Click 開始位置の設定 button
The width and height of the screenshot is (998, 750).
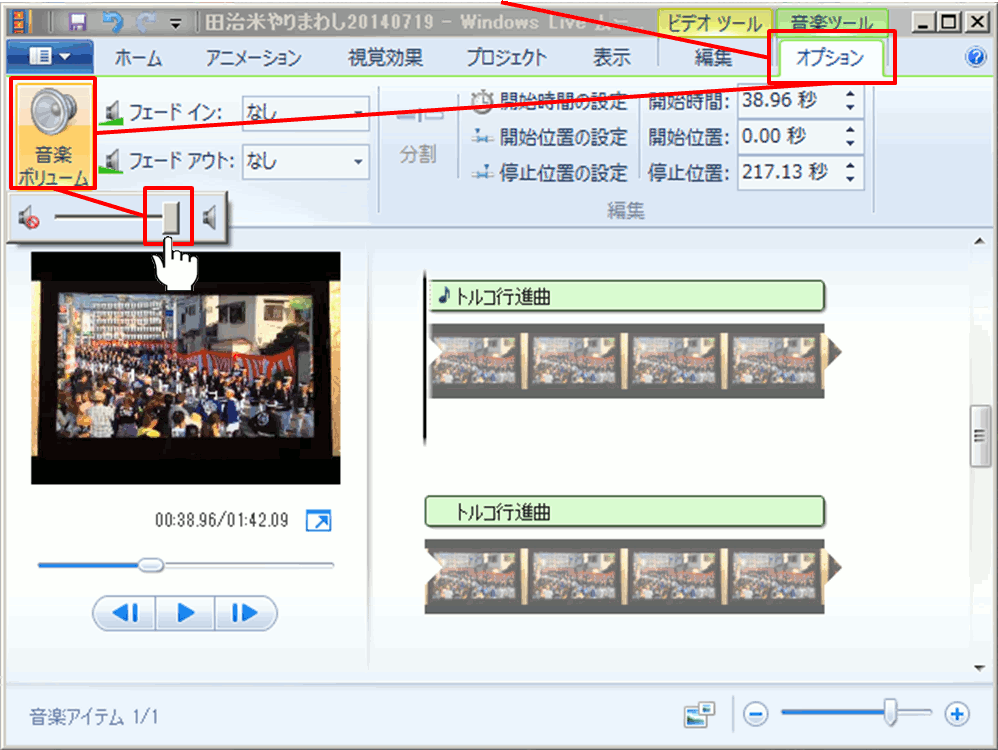[552, 137]
